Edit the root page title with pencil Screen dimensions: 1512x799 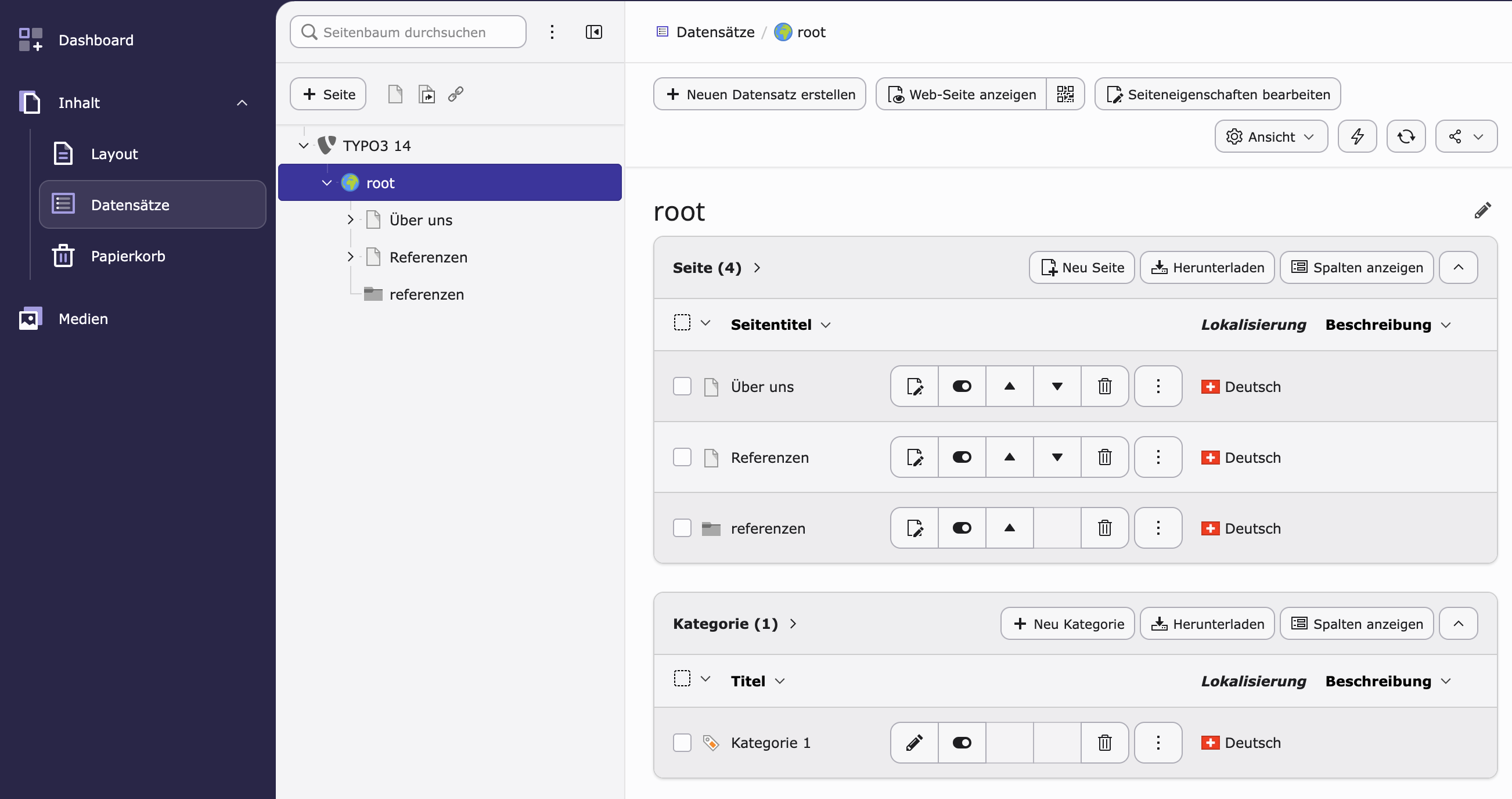[x=1482, y=210]
